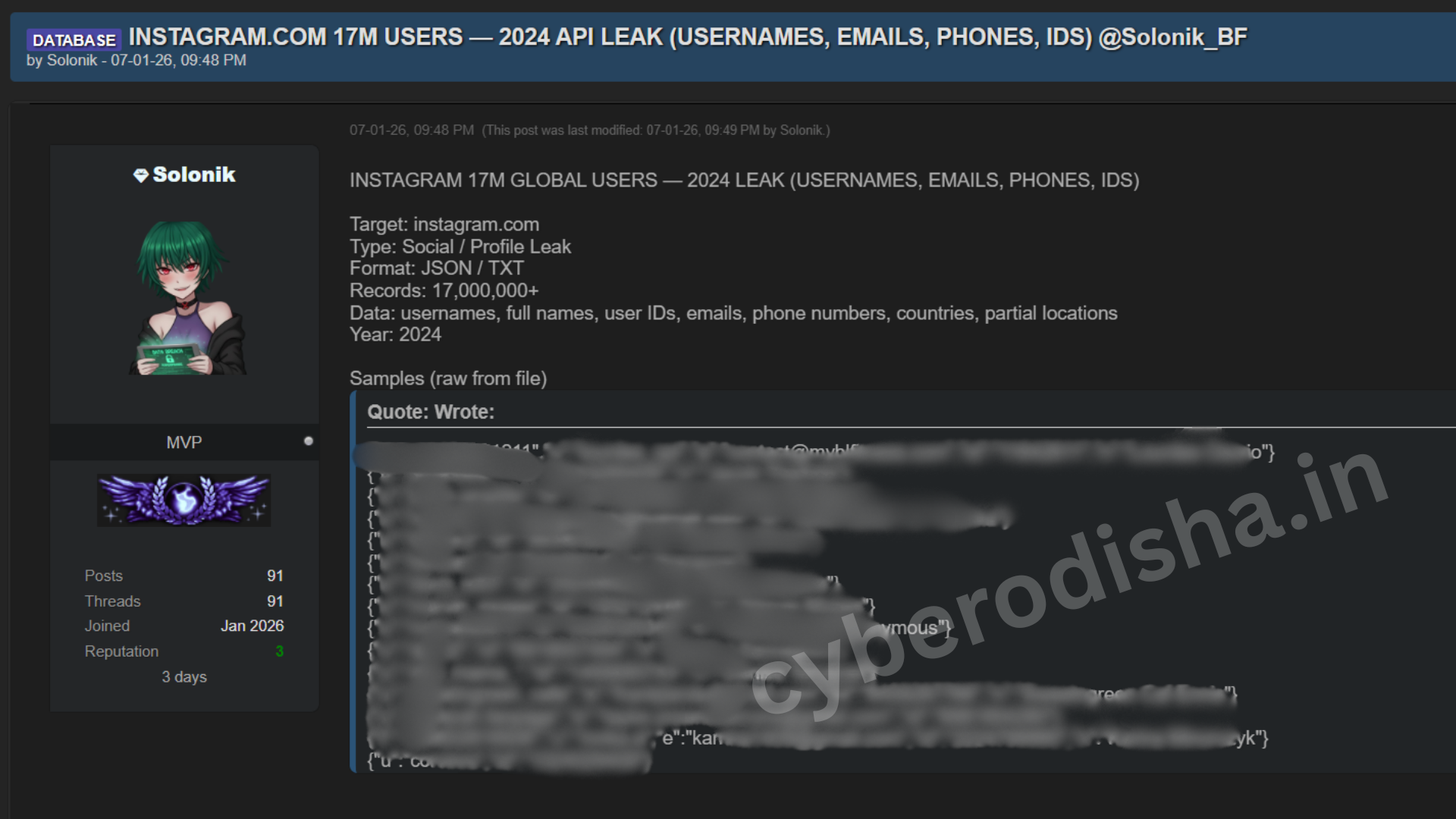
Task: Click the 'Samples (raw from file)' text
Action: click(x=448, y=378)
